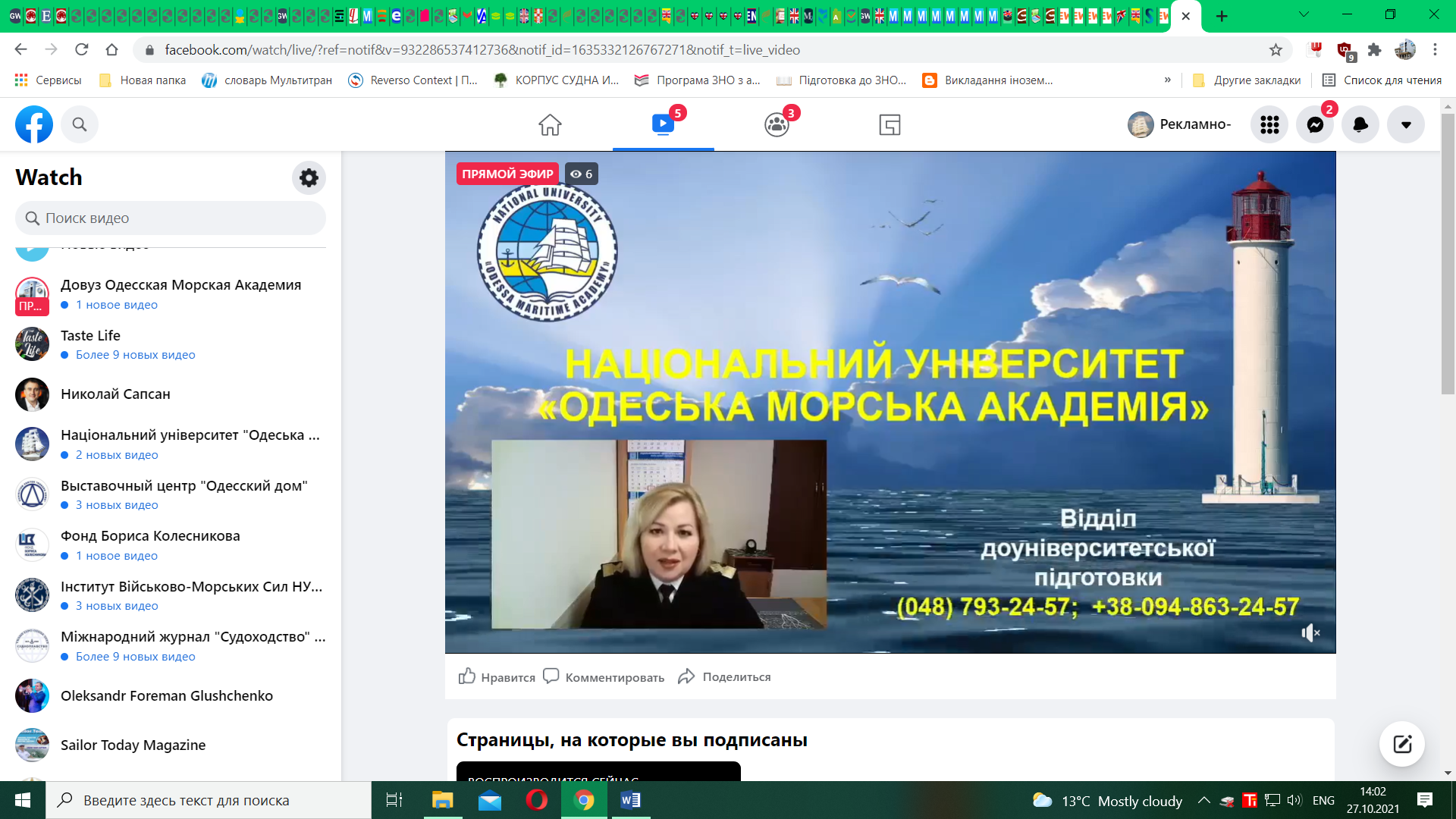Open the Reverso Context bookmark
Image resolution: width=1456 pixels, height=819 pixels.
(413, 80)
